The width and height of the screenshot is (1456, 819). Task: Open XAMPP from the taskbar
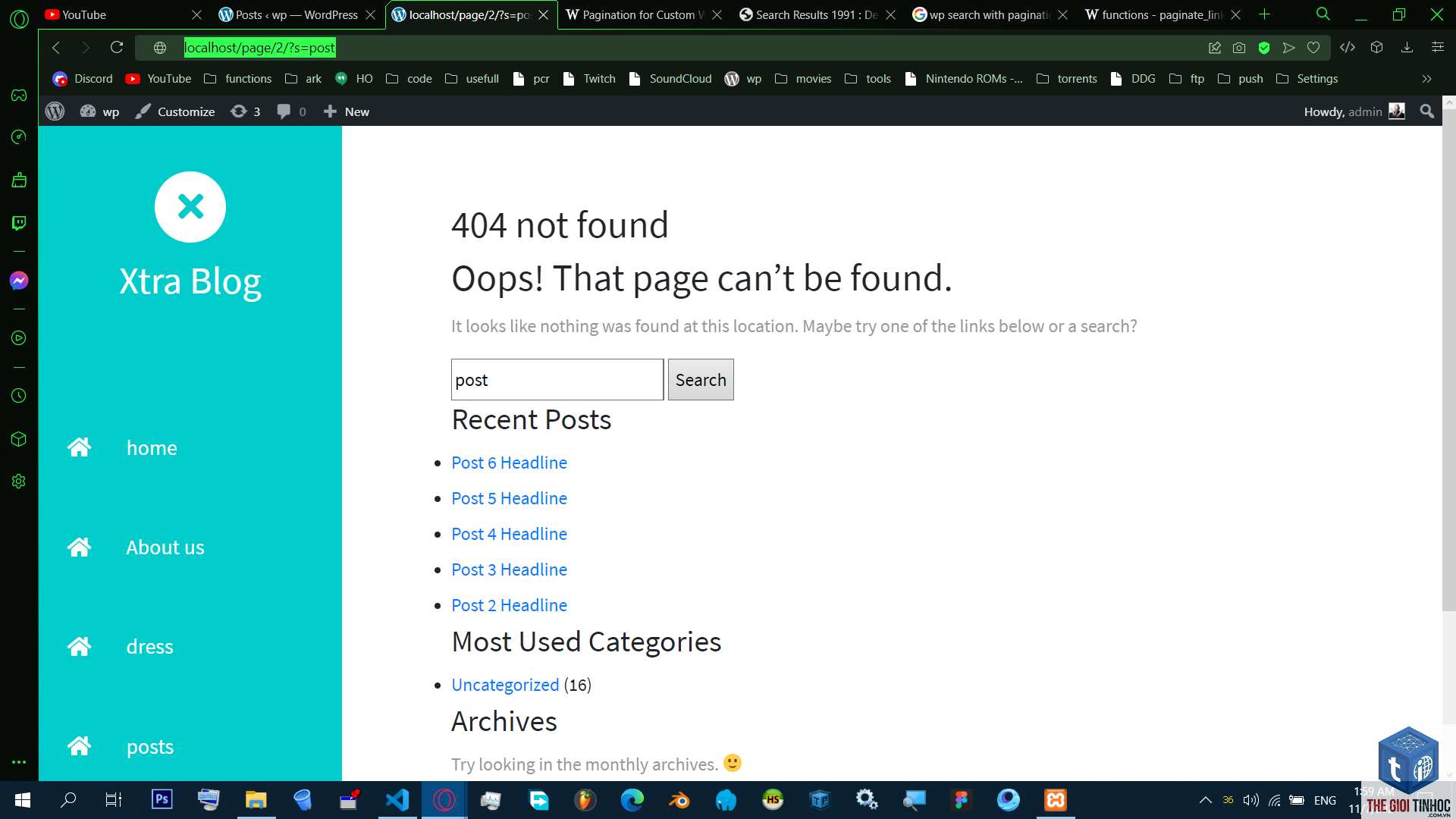tap(1056, 800)
